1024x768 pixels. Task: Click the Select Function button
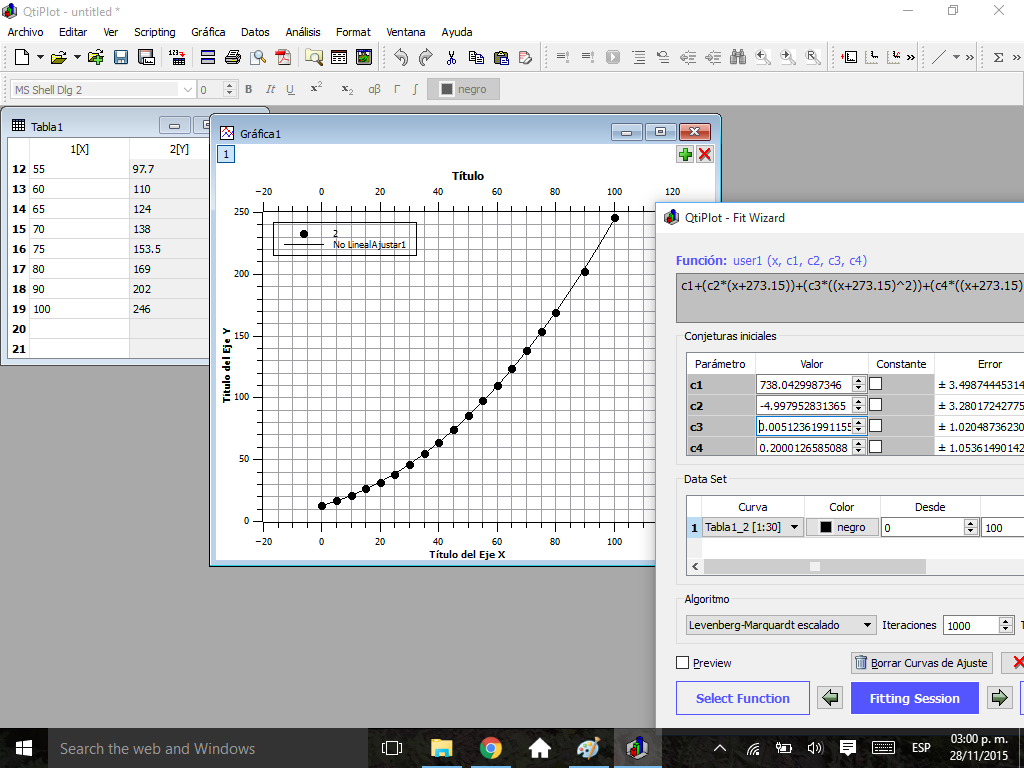point(743,698)
